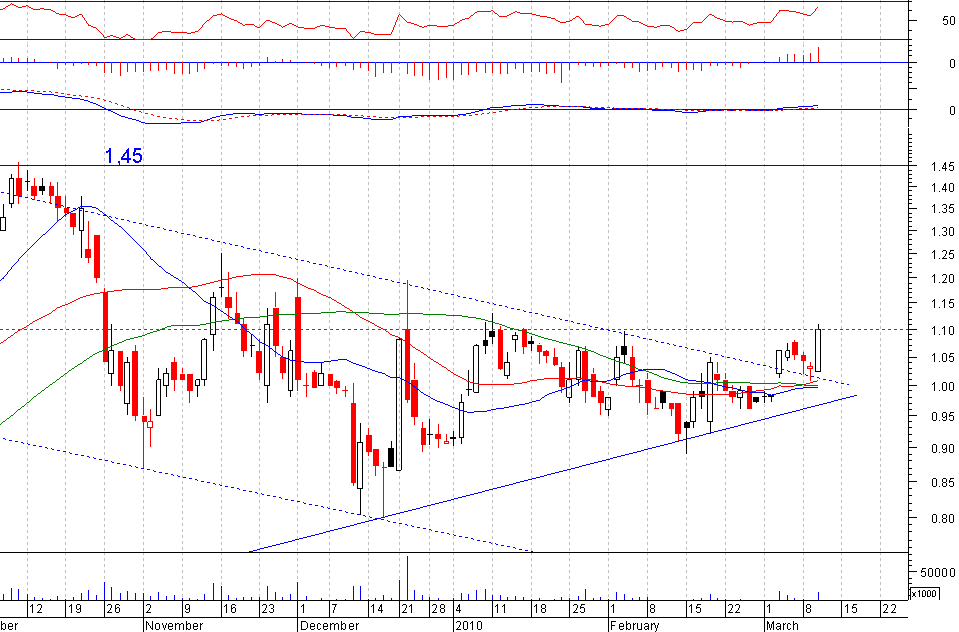This screenshot has width=959, height=632.
Task: Select the "25" date label in January
Action: coord(578,609)
